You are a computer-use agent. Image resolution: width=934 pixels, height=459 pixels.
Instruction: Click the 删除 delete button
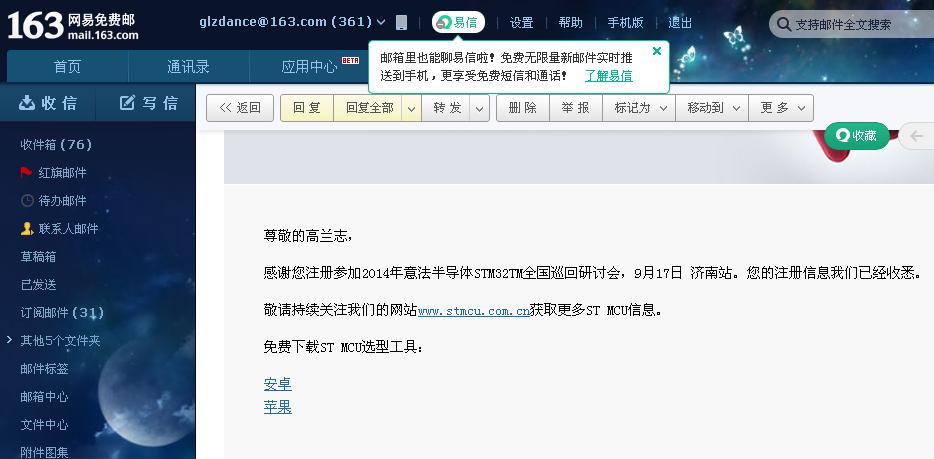pos(522,108)
